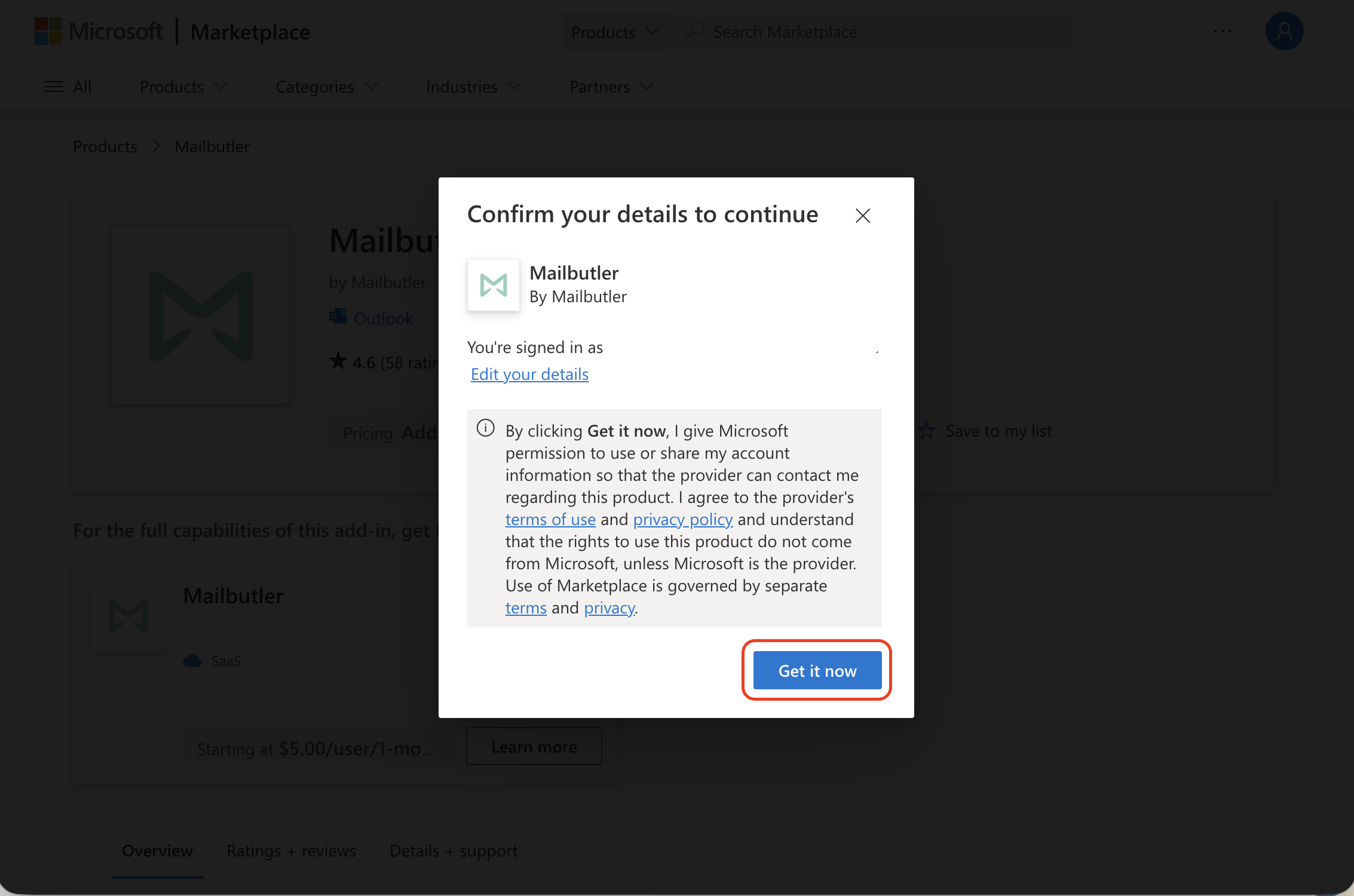Click the Marketplace title in the header
Viewport: 1354px width, 896px height.
tap(250, 32)
